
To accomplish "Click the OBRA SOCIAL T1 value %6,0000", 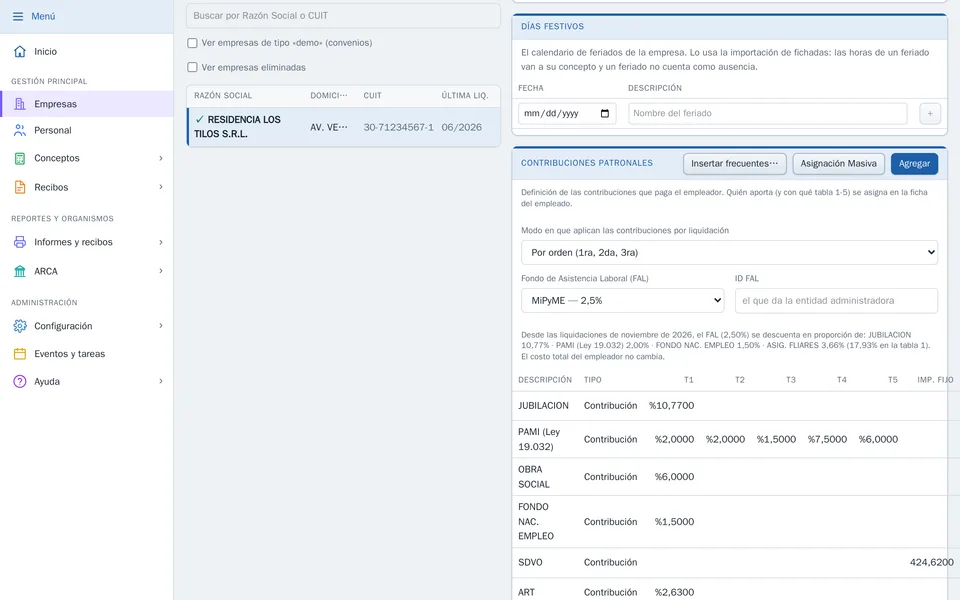I will point(674,477).
